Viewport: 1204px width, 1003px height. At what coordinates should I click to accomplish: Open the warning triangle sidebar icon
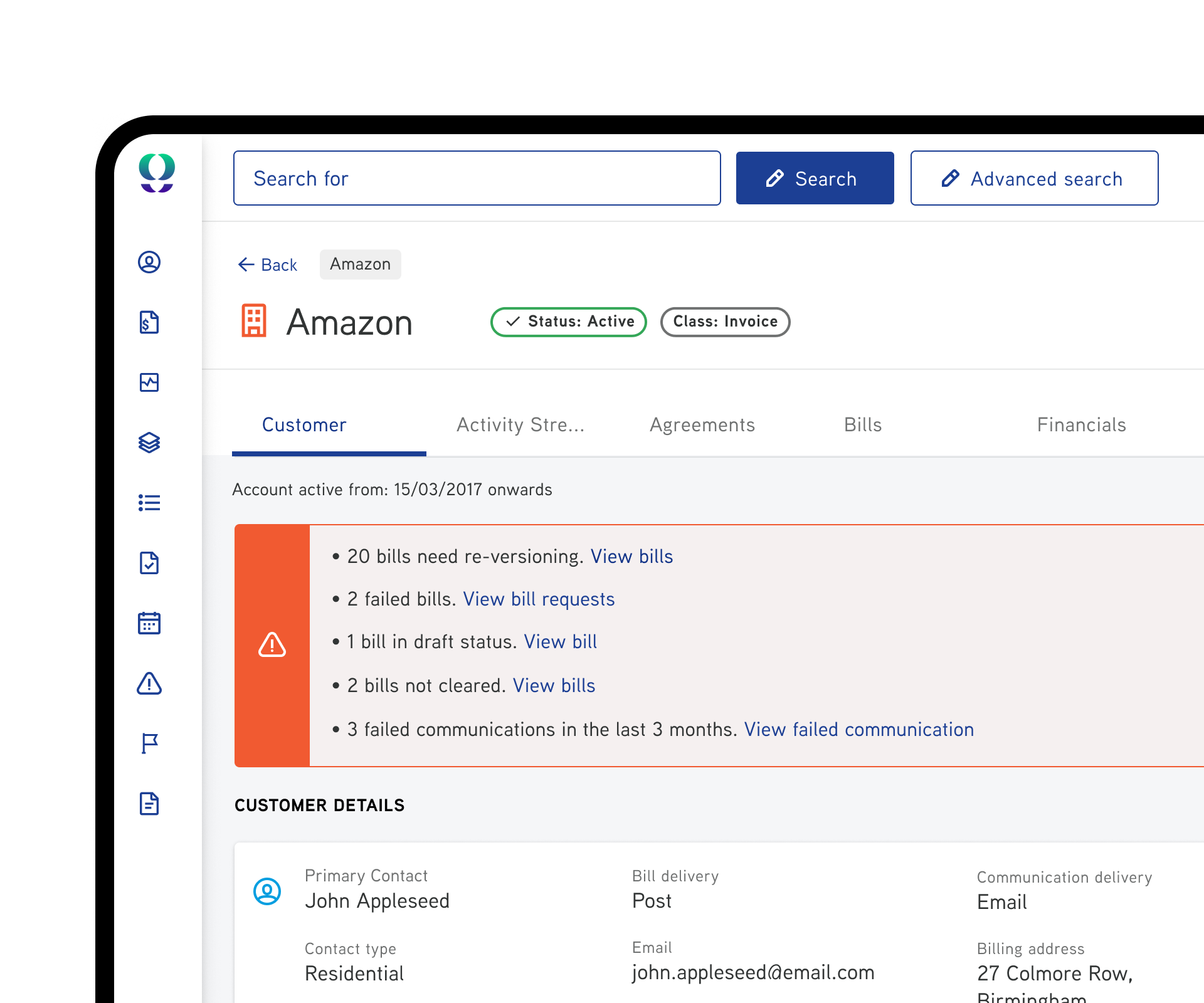click(149, 683)
